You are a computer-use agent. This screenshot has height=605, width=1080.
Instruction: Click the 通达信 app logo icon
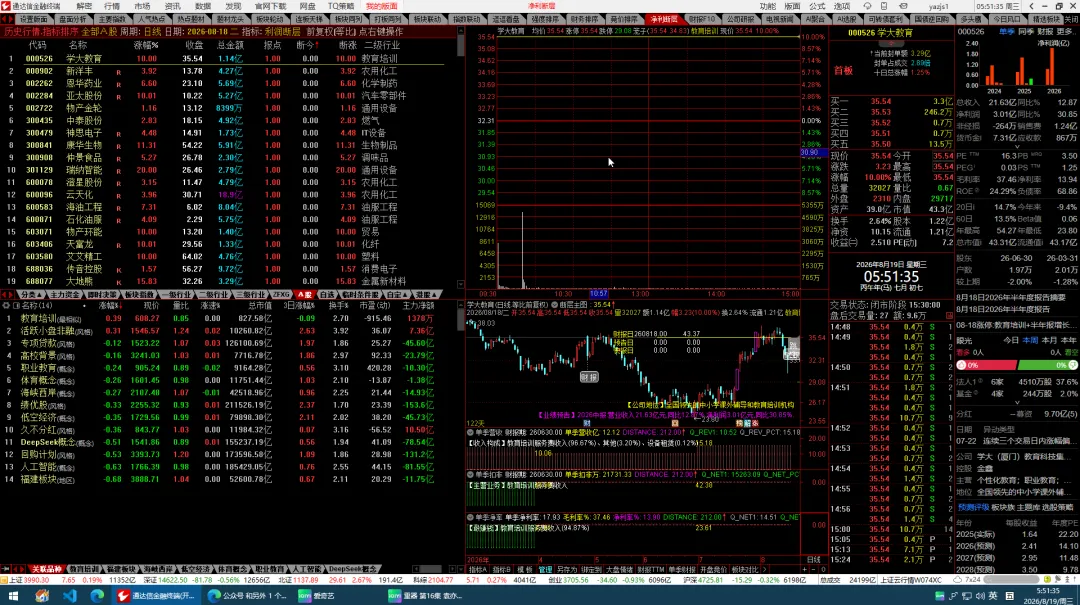[6, 6]
